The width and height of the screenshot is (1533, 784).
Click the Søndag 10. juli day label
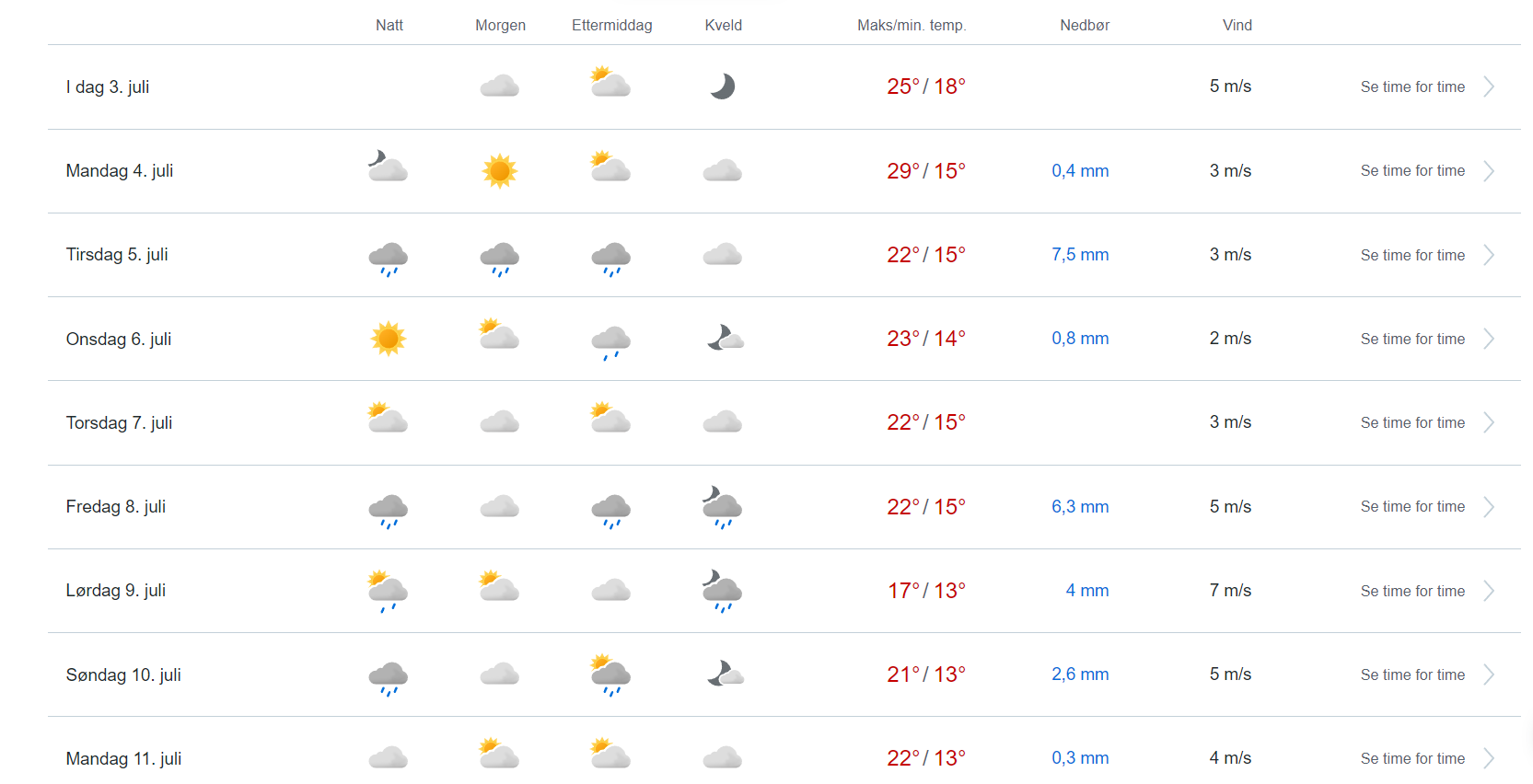(x=123, y=675)
